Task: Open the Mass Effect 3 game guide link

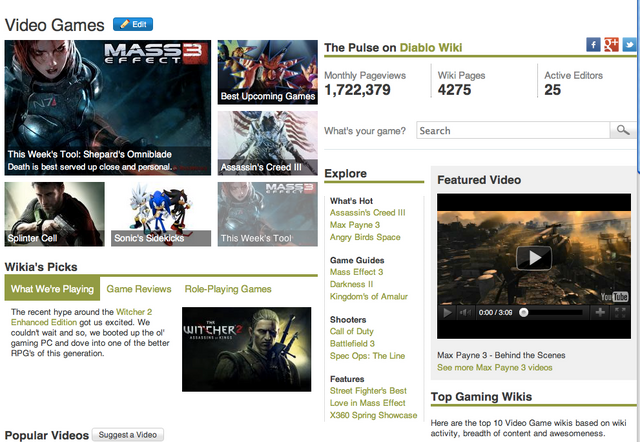Action: pyautogui.click(x=356, y=272)
